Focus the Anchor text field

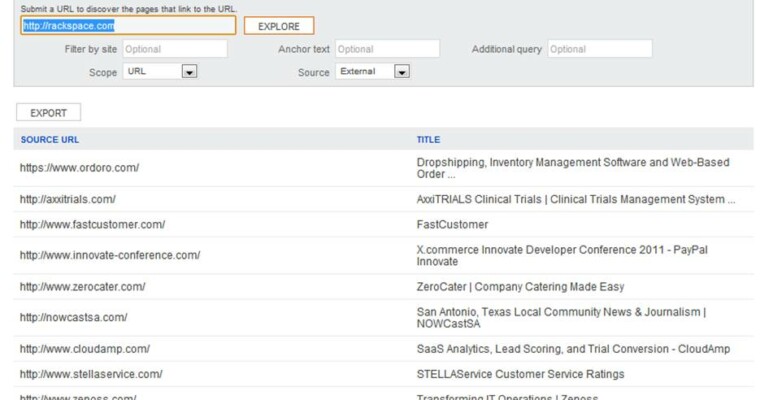(x=387, y=49)
